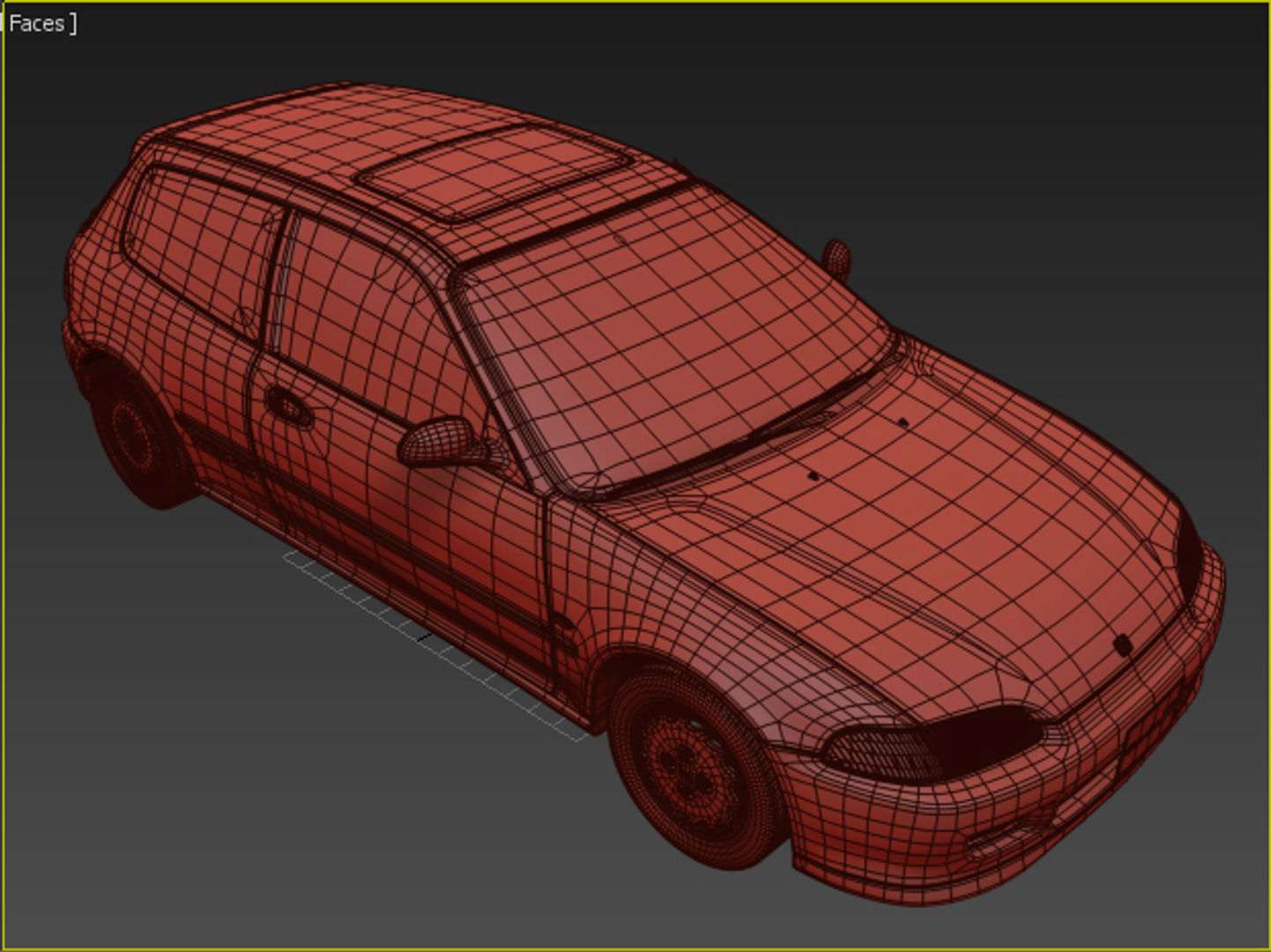Click the hood emblem at the front of the hood

(1123, 645)
